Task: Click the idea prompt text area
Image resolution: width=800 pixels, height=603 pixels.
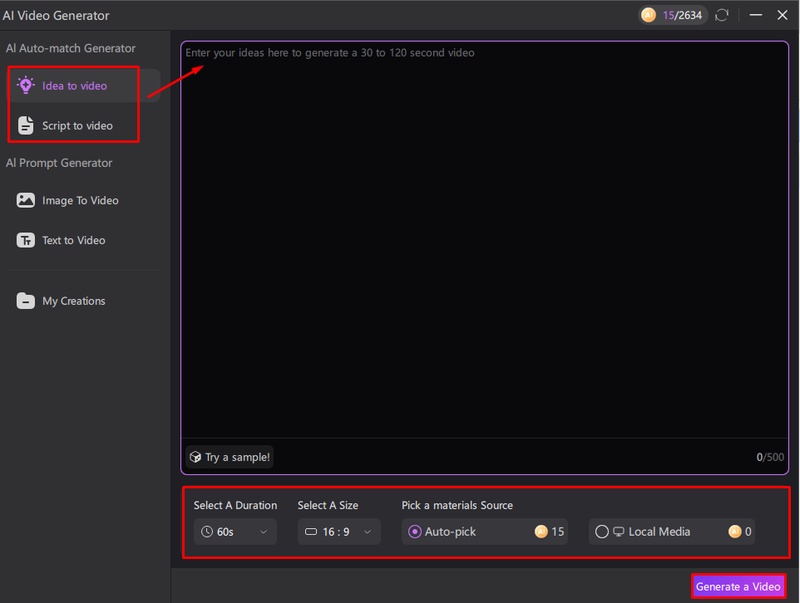Action: [x=487, y=250]
